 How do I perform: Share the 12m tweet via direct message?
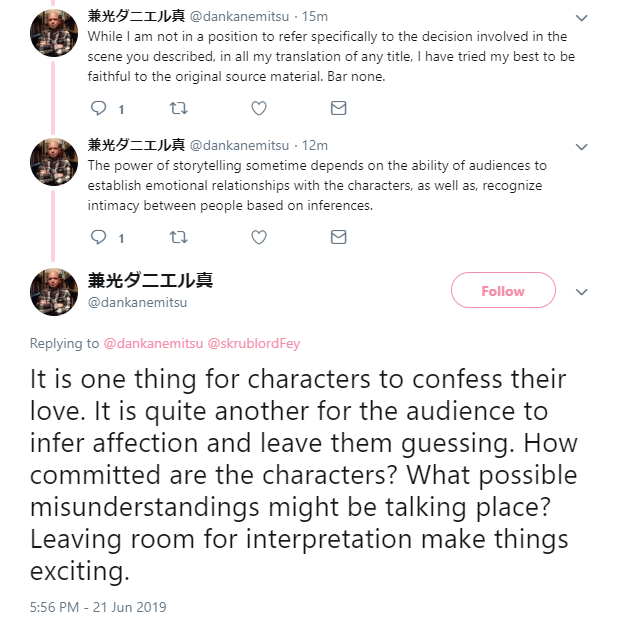click(338, 237)
